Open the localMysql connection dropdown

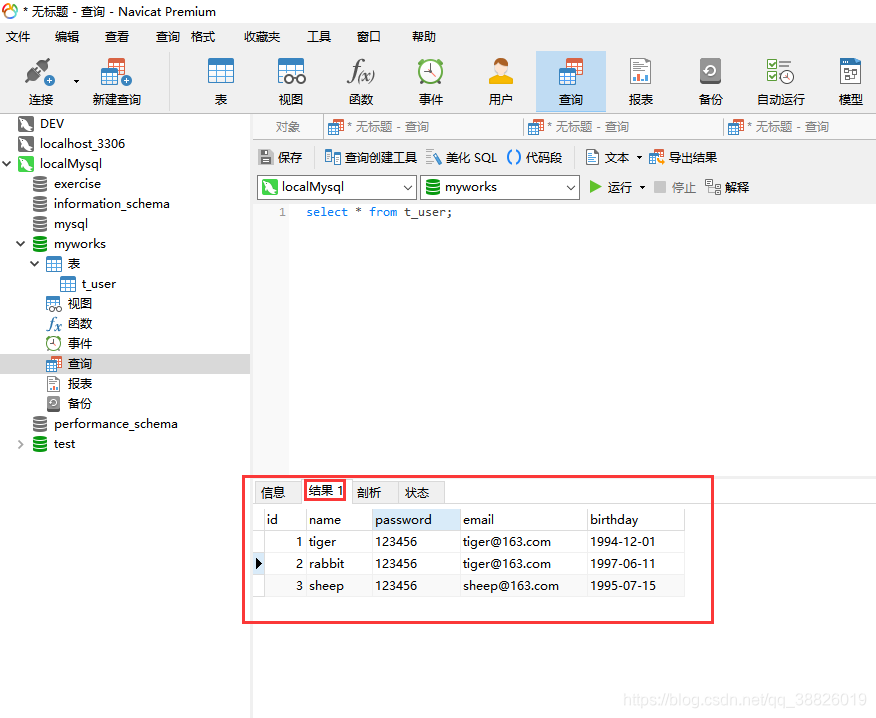coord(337,187)
